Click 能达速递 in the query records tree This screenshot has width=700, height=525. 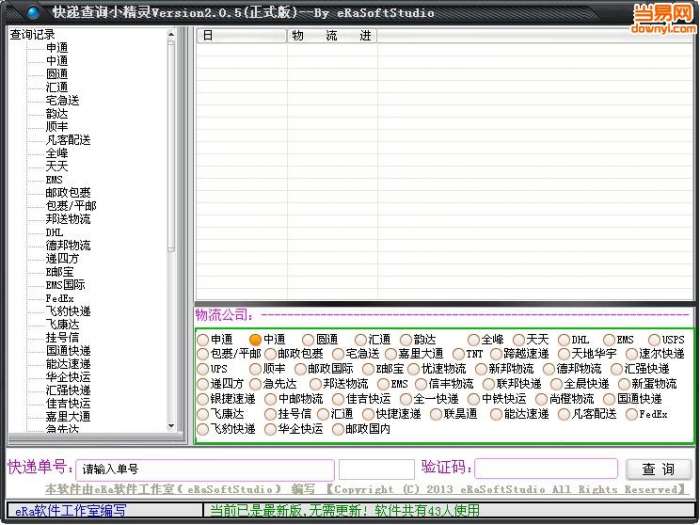pos(68,364)
